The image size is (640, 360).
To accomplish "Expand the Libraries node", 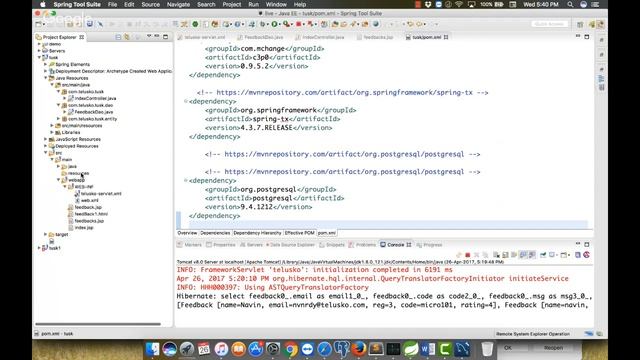I will point(52,132).
